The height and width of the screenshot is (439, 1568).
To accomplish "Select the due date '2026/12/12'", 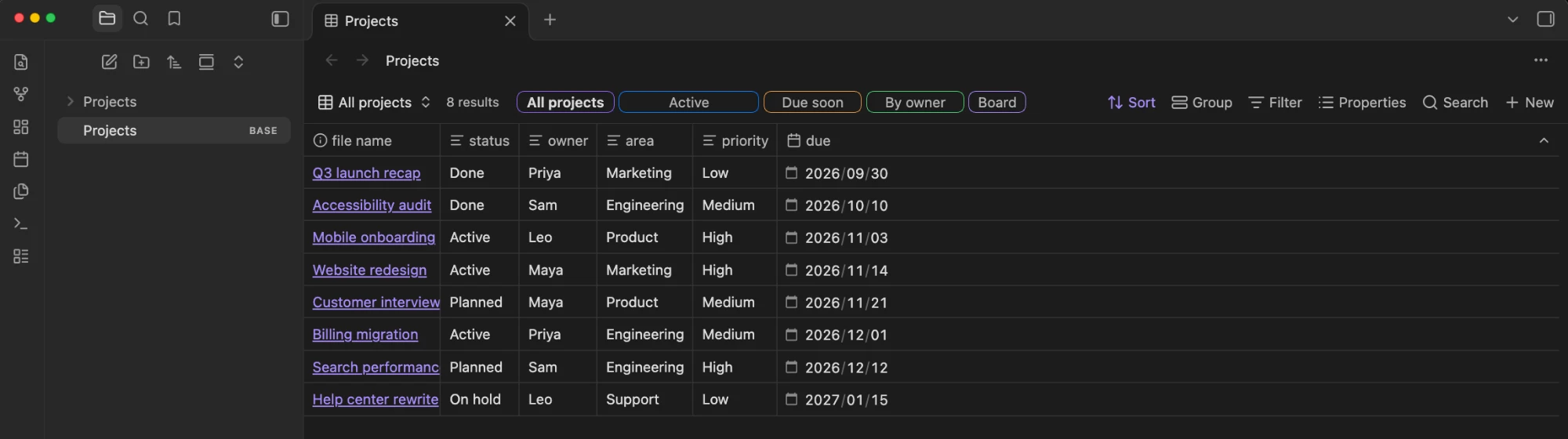I will pyautogui.click(x=847, y=368).
